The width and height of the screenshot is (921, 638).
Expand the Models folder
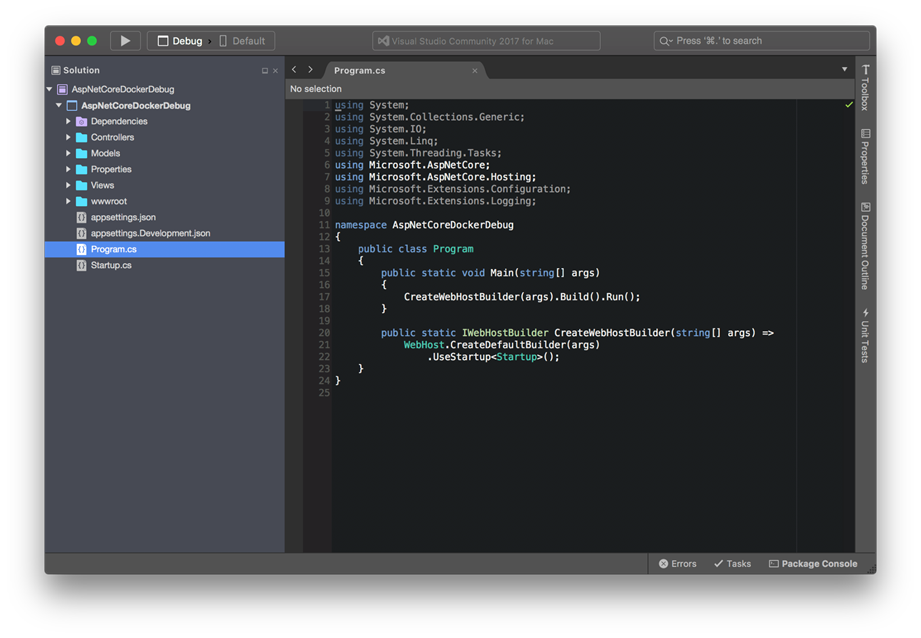[68, 153]
